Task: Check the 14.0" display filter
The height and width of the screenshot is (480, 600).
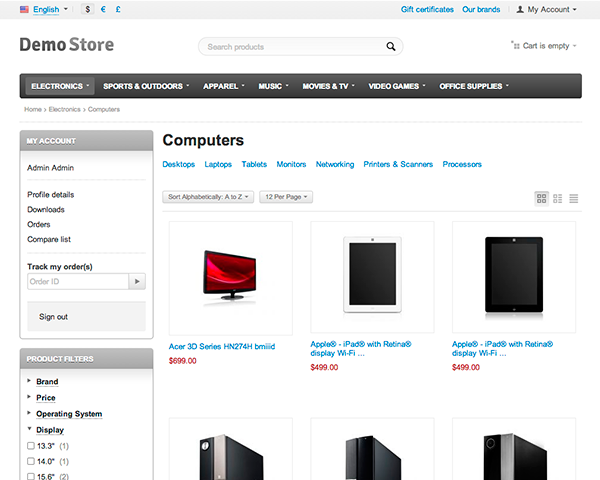Action: (x=31, y=461)
